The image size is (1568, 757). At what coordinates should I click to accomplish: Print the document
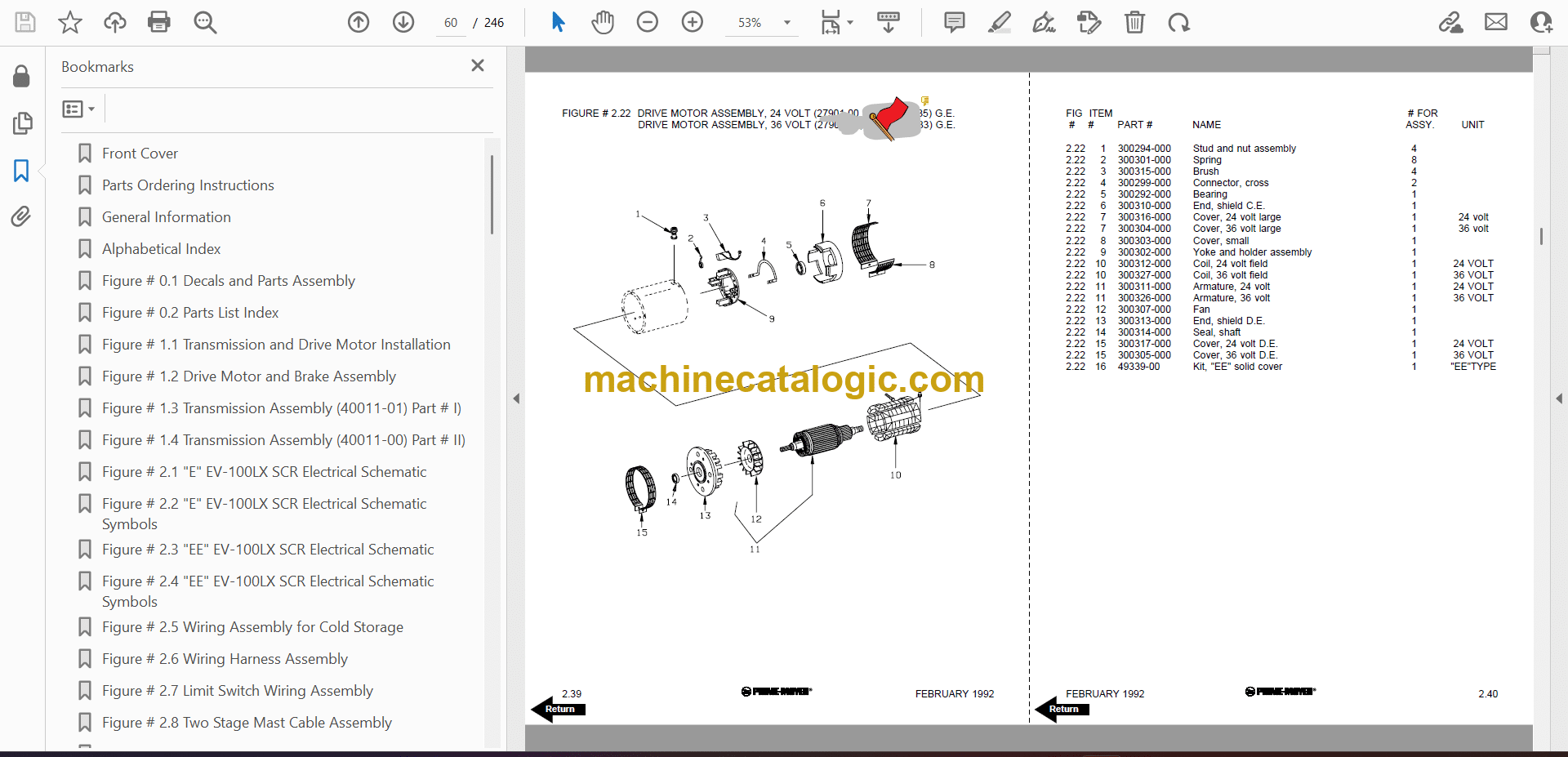click(x=159, y=22)
